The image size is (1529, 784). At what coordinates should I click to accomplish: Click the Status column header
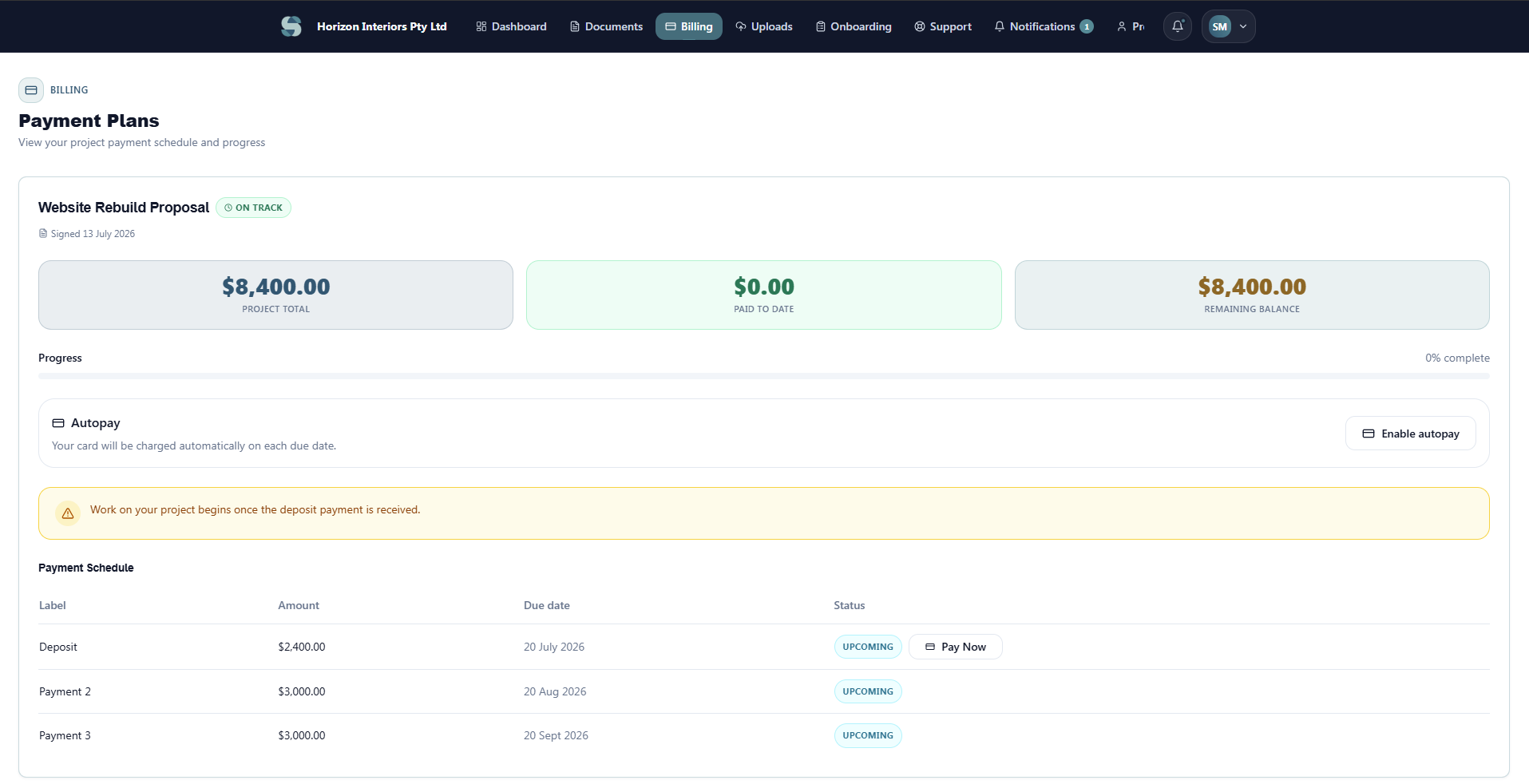pos(850,605)
